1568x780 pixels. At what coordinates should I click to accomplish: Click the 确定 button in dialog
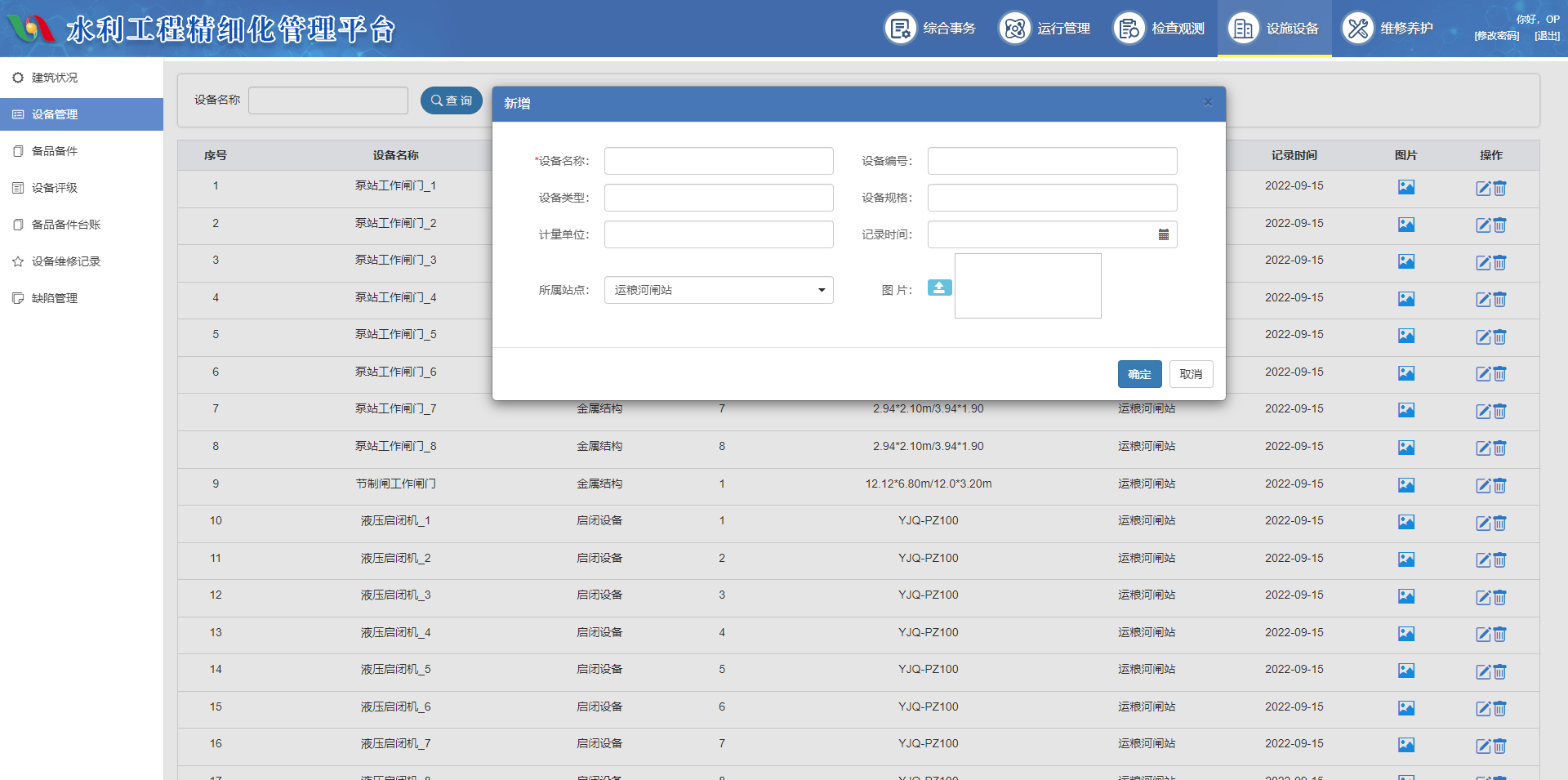tap(1139, 374)
